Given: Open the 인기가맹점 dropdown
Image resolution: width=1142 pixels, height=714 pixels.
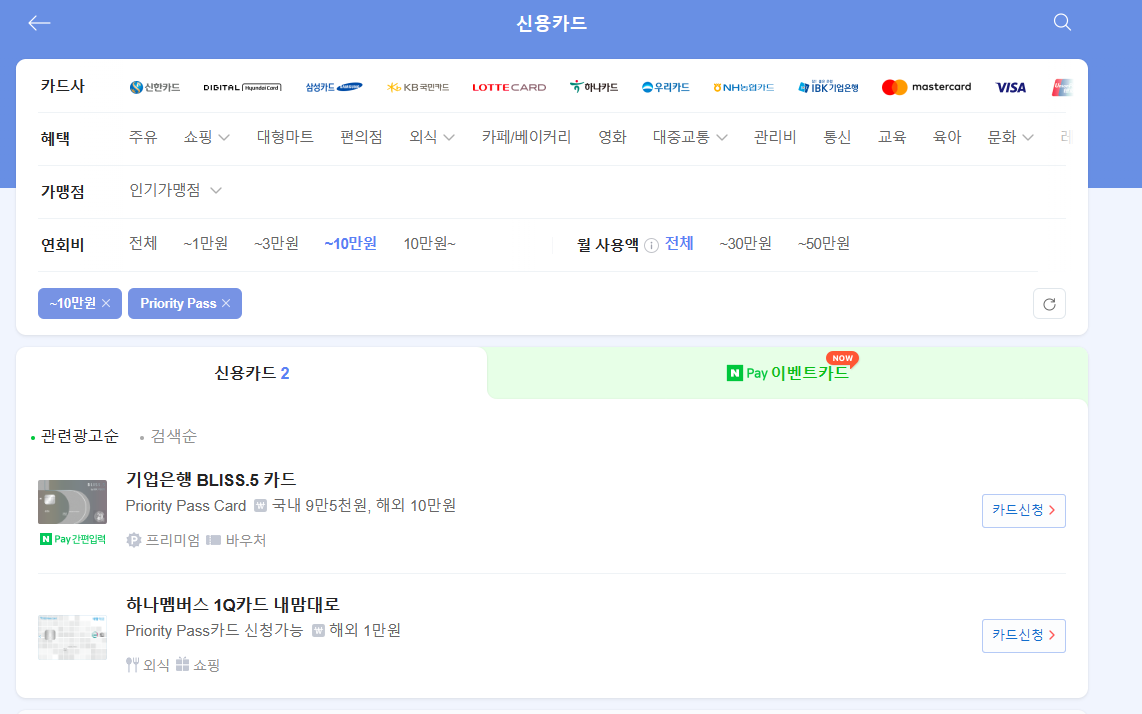Looking at the screenshot, I should (175, 190).
